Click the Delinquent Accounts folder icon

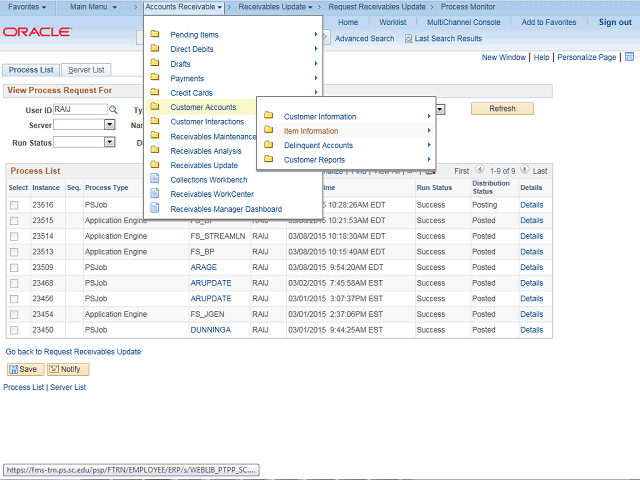point(269,145)
